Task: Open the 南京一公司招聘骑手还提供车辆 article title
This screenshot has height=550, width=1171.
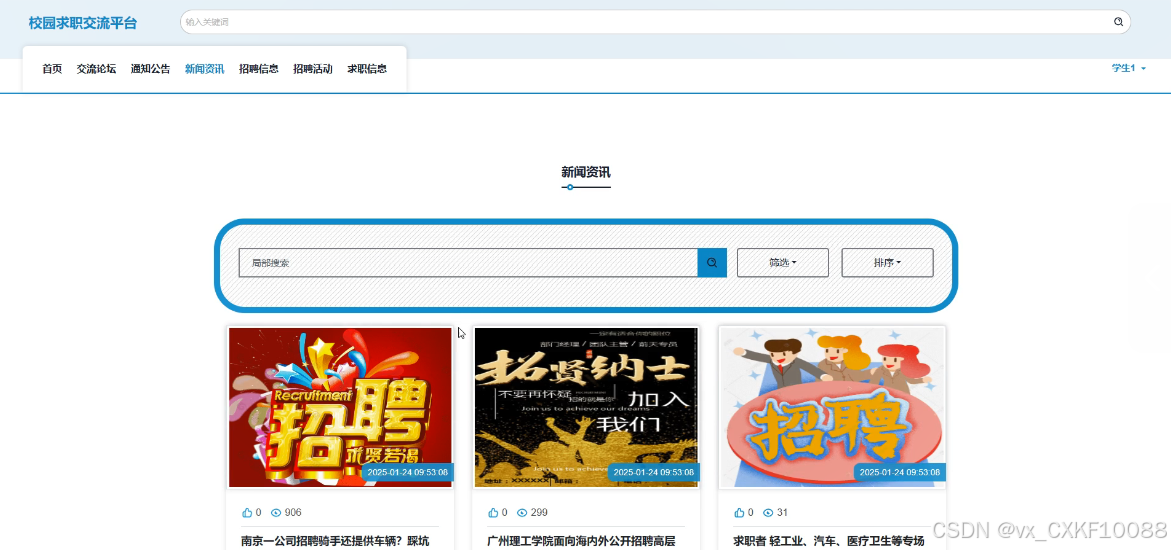Action: pos(335,541)
